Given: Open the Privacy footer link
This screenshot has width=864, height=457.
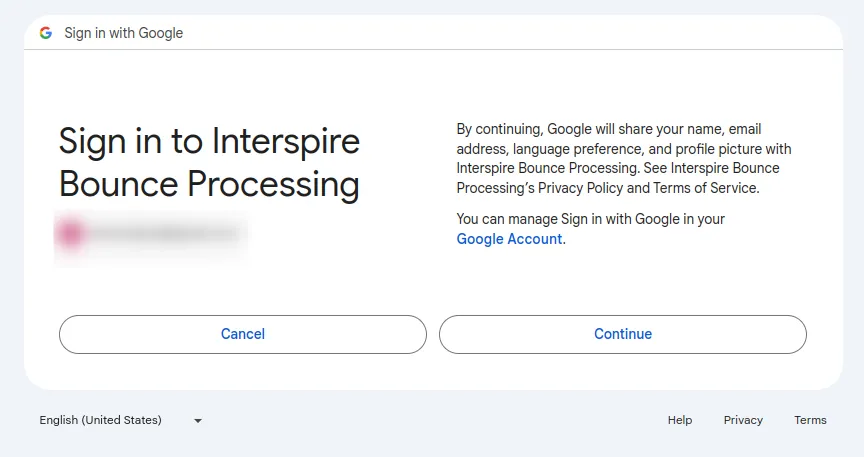Looking at the screenshot, I should (x=743, y=420).
